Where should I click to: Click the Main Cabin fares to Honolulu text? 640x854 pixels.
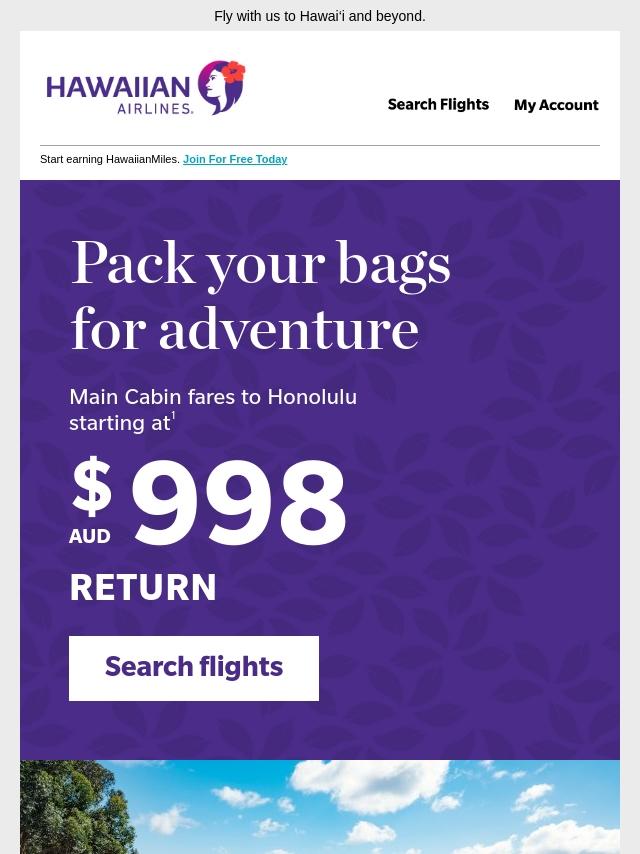point(213,397)
